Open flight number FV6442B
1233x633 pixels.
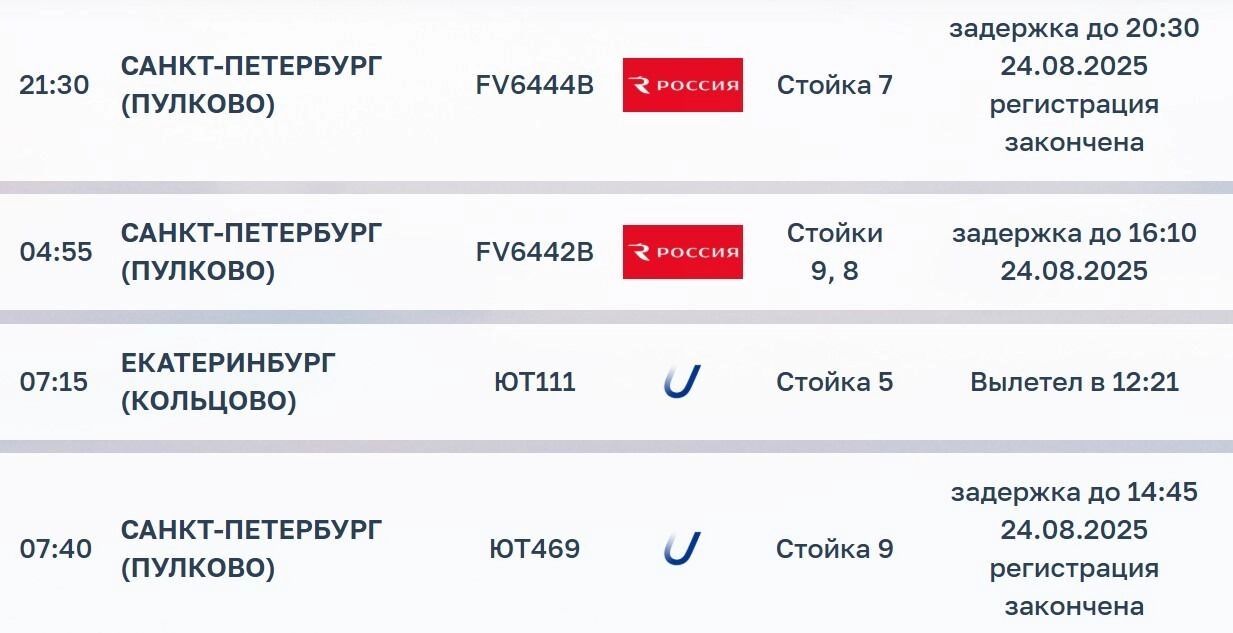534,253
